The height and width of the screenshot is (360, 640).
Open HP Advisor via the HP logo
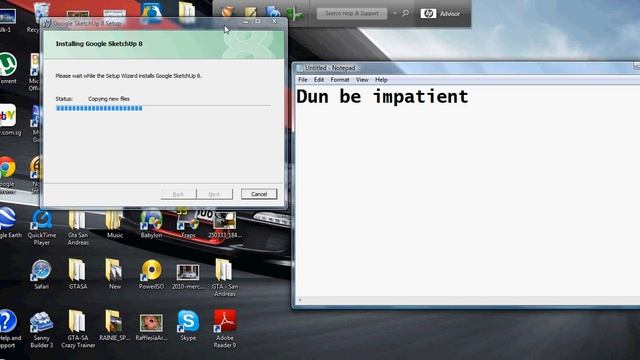[428, 13]
